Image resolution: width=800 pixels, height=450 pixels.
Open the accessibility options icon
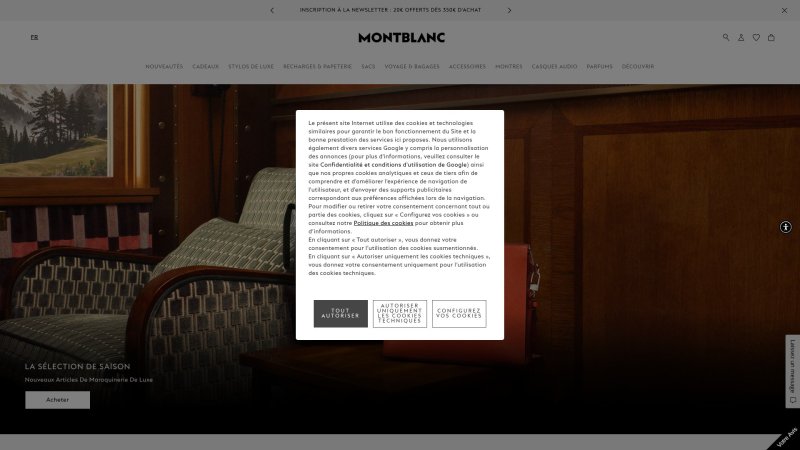[x=786, y=227]
